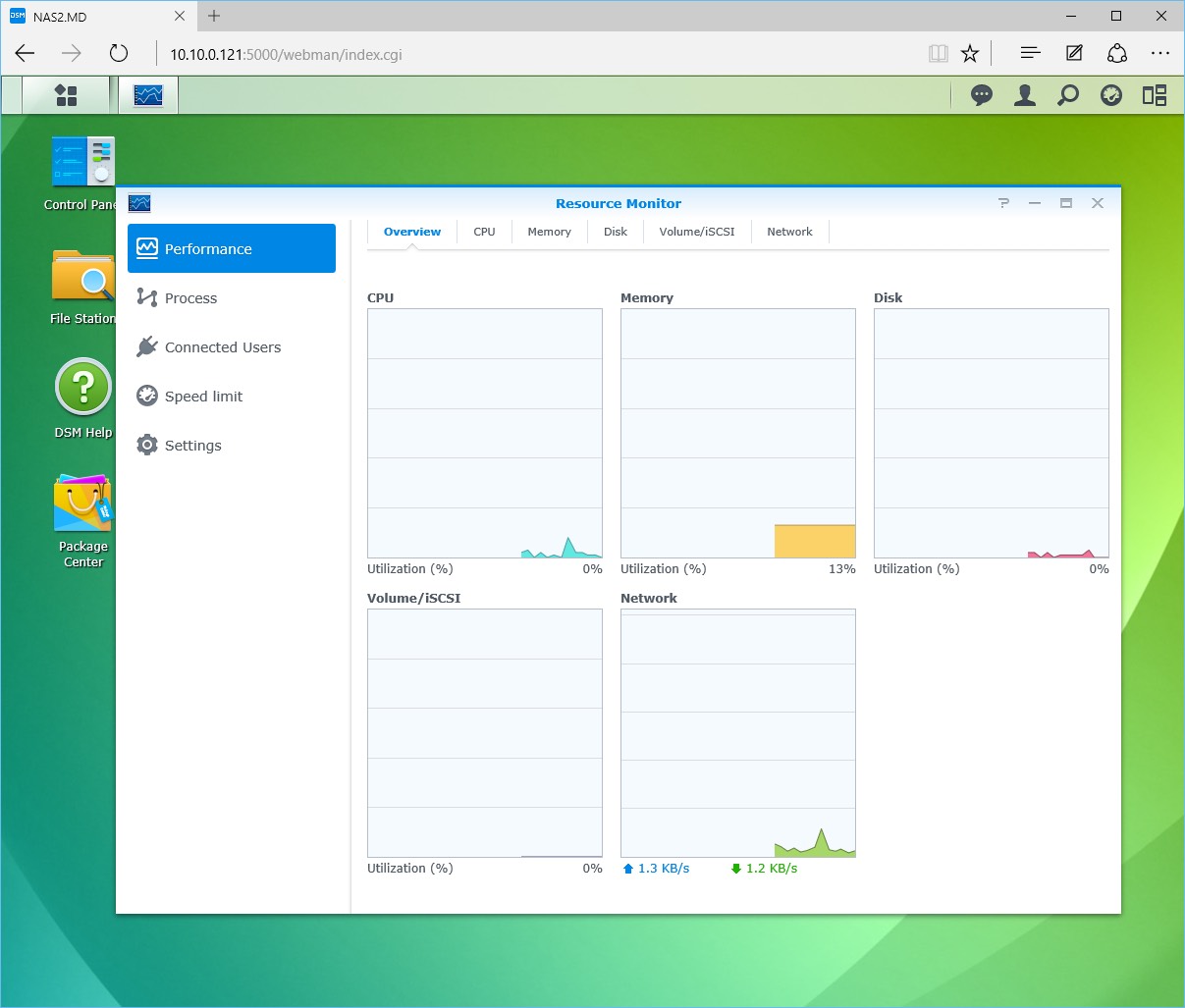The image size is (1185, 1008).
Task: Switch to the Volume/iSCSI tab
Action: point(697,232)
